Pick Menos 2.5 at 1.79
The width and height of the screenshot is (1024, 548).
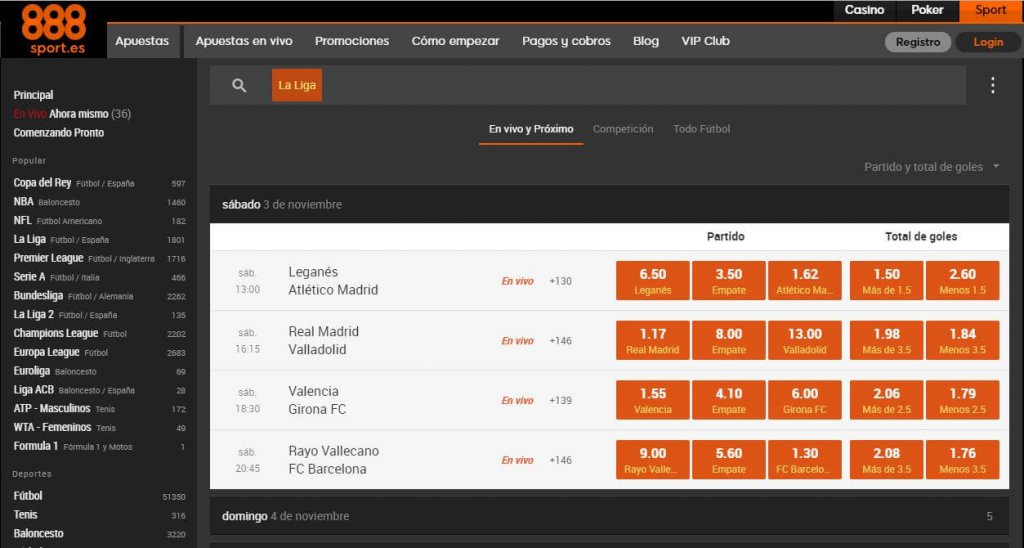(963, 400)
